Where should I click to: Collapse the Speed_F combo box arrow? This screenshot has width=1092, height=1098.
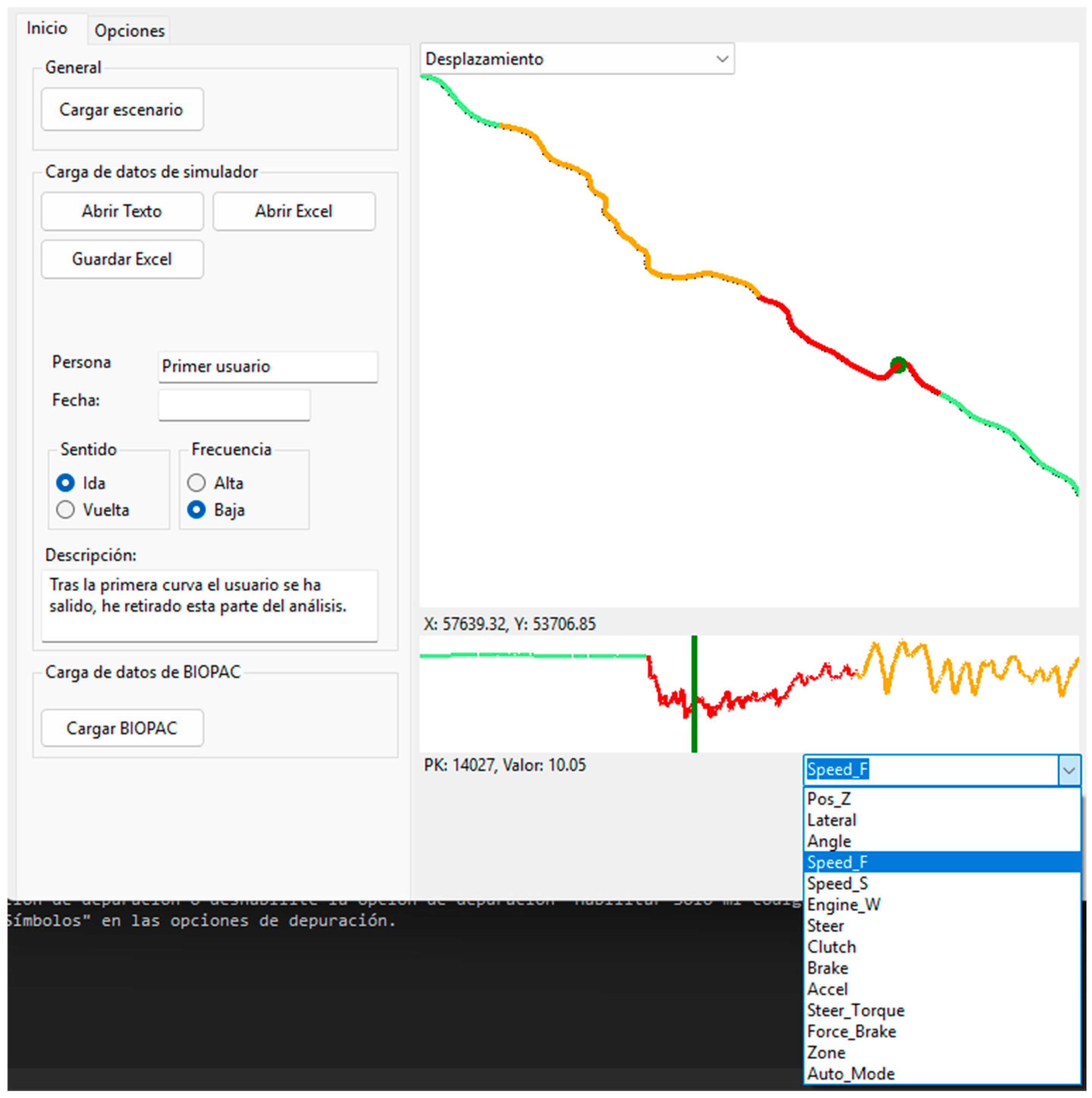pyautogui.click(x=1069, y=770)
